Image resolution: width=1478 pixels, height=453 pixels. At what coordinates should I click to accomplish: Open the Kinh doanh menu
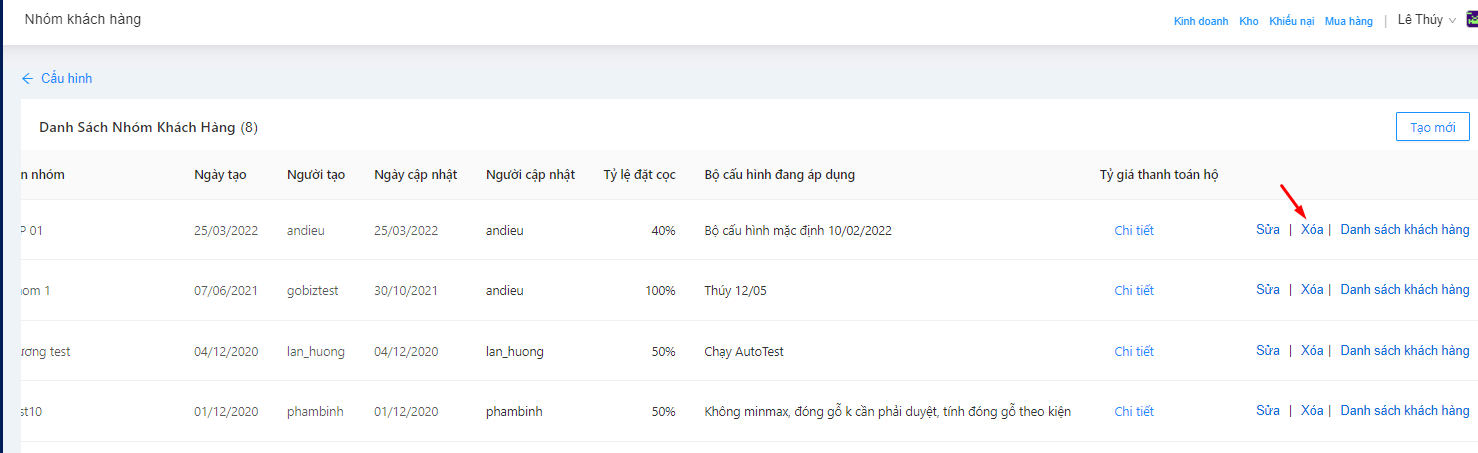pyautogui.click(x=1200, y=21)
